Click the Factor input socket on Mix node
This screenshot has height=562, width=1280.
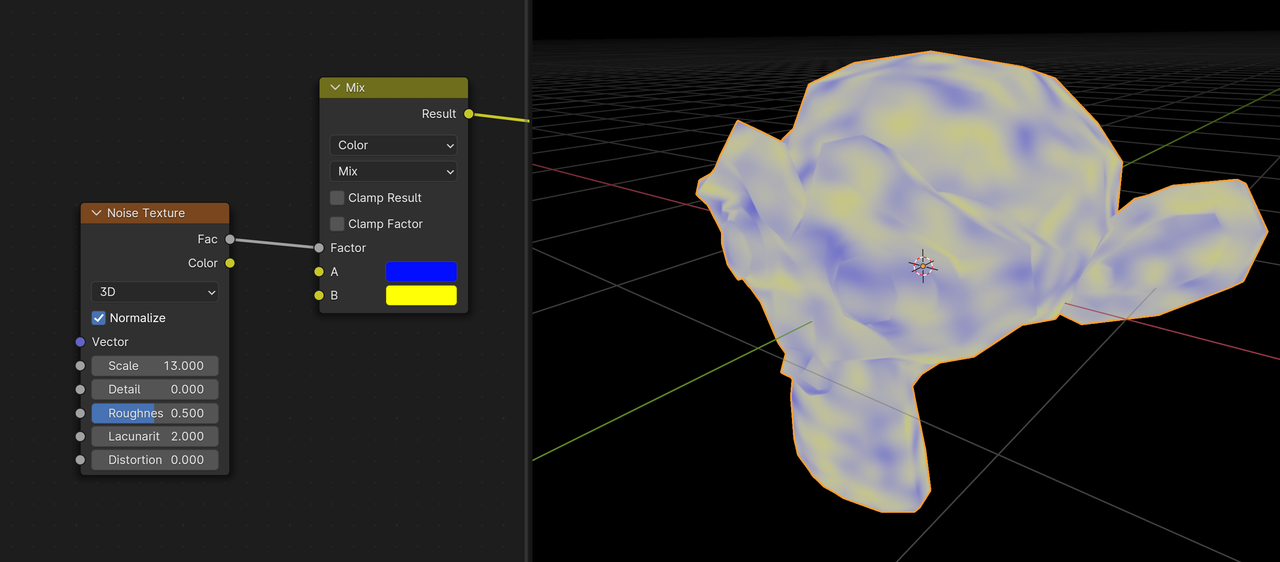point(319,248)
